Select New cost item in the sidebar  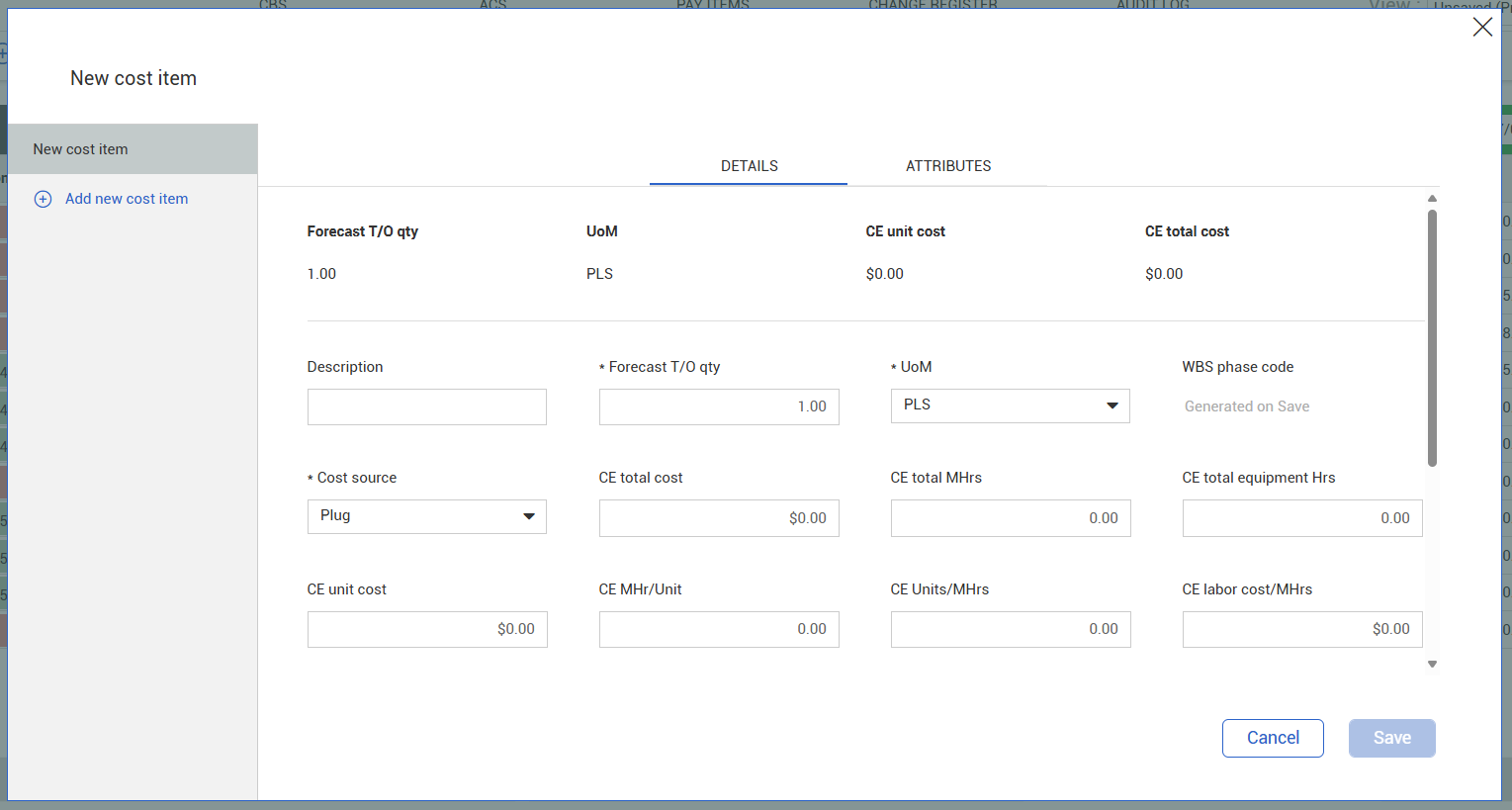pos(133,149)
